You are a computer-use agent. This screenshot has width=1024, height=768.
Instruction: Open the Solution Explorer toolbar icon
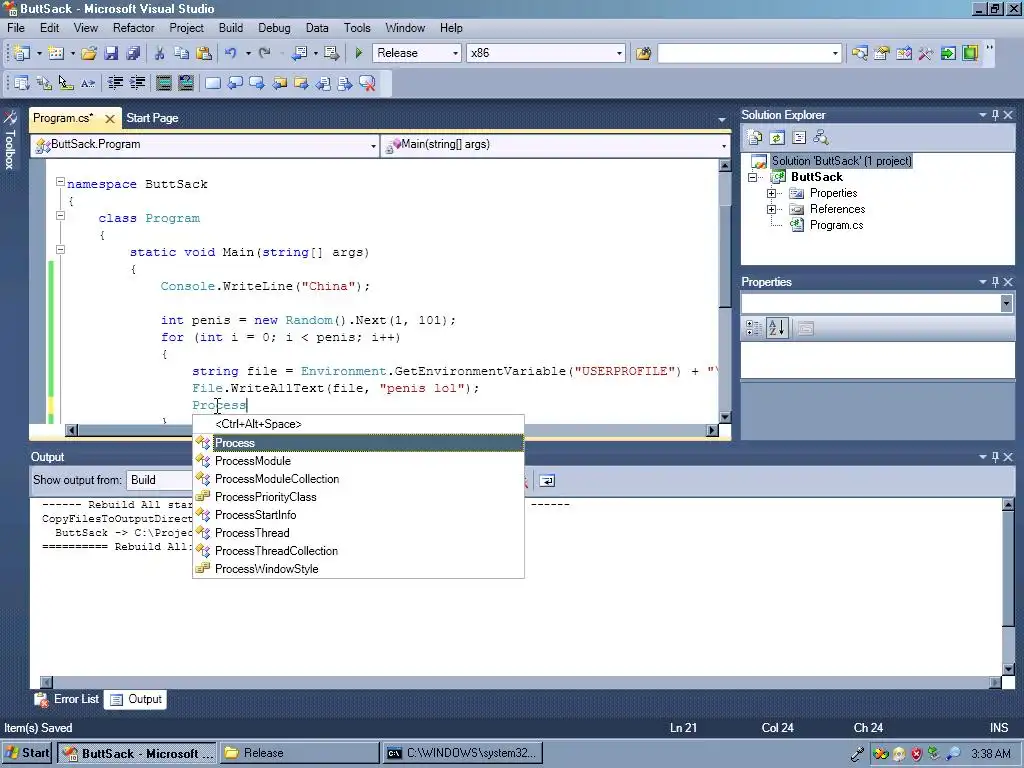859,53
